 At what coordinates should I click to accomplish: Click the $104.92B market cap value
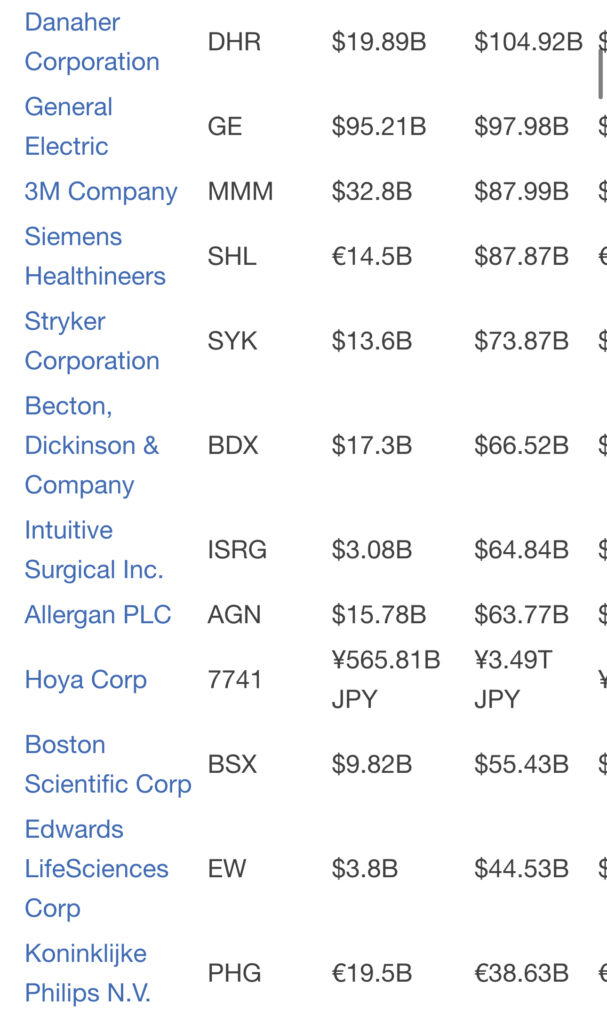(528, 42)
